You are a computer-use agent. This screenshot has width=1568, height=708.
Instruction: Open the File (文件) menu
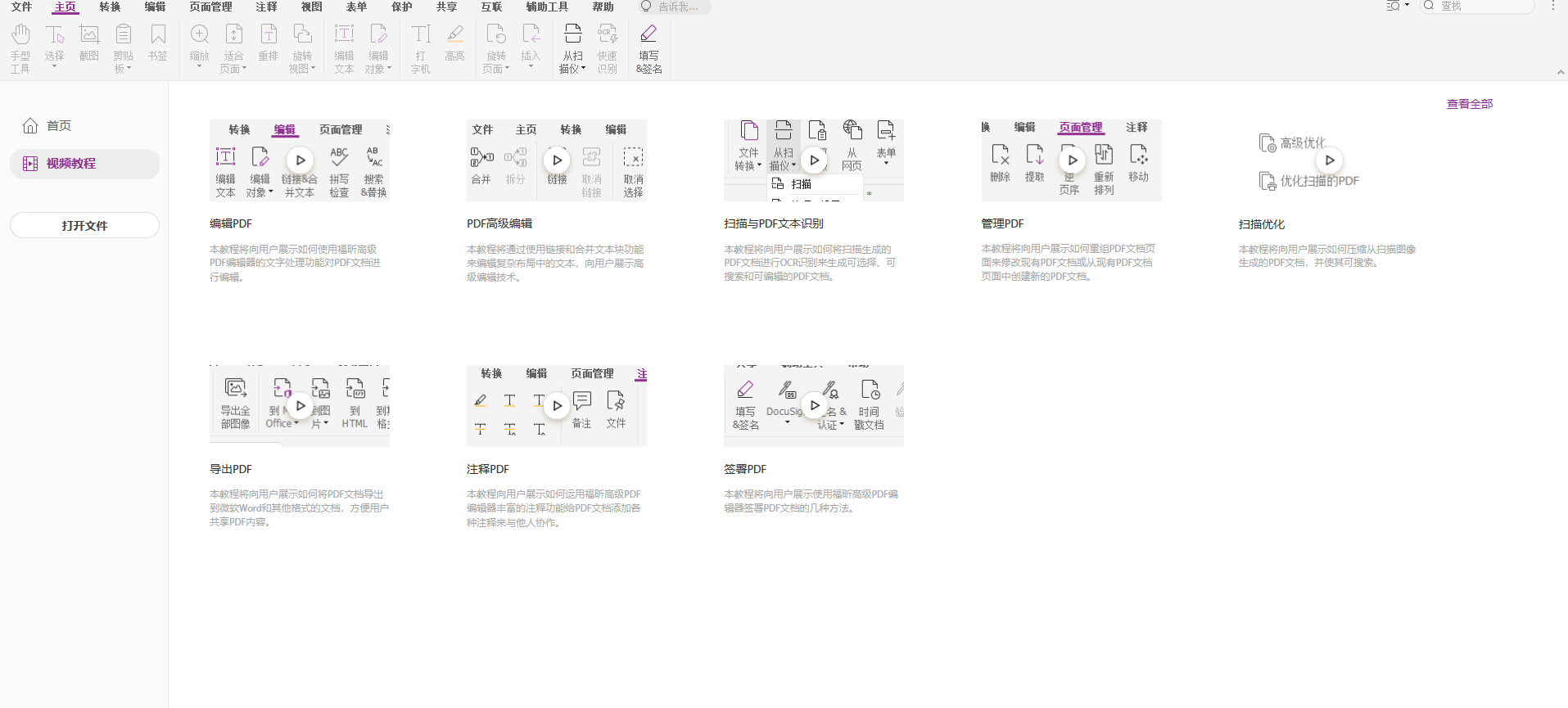pos(21,7)
